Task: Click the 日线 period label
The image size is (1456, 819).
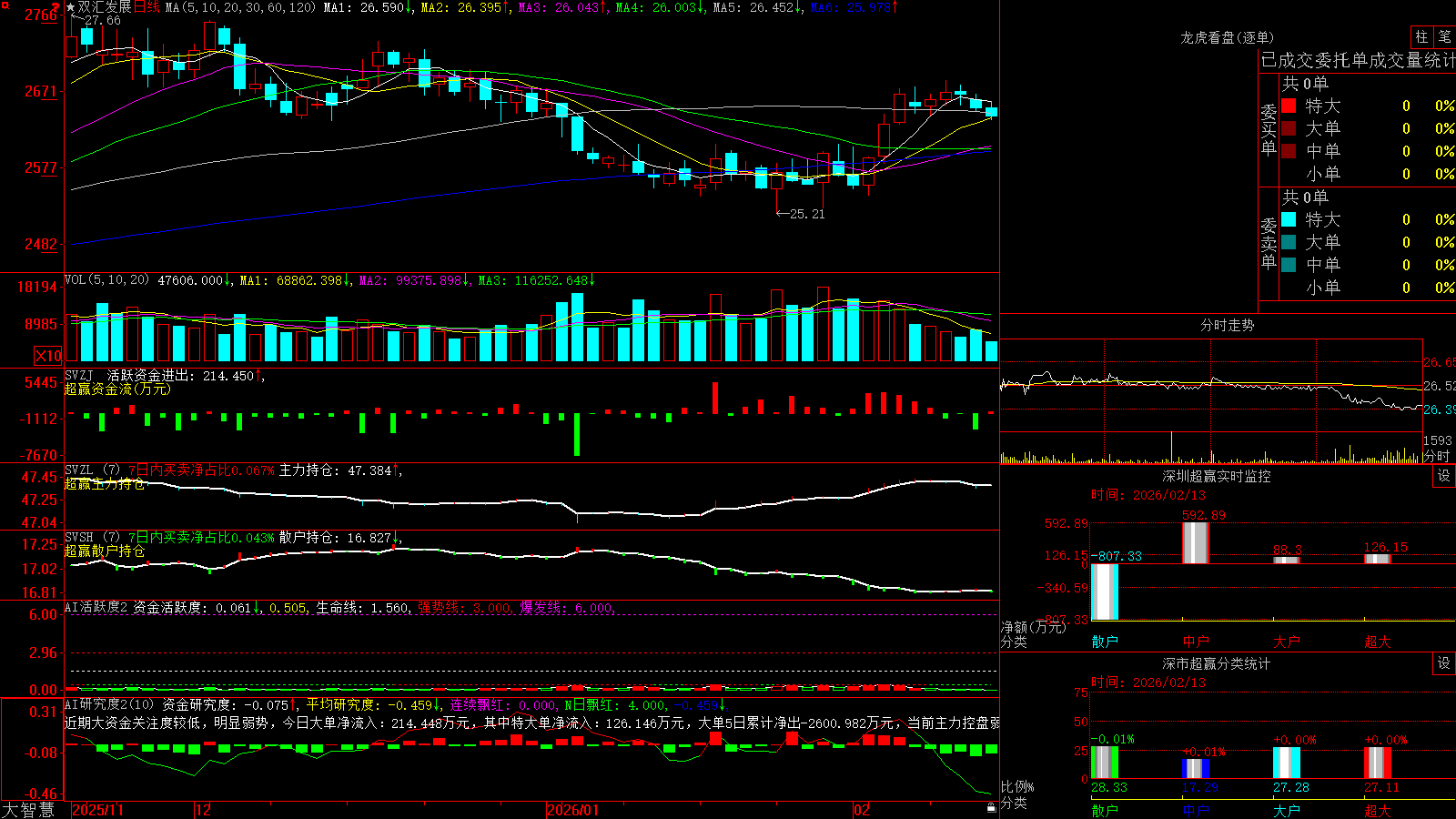Action: point(147,7)
